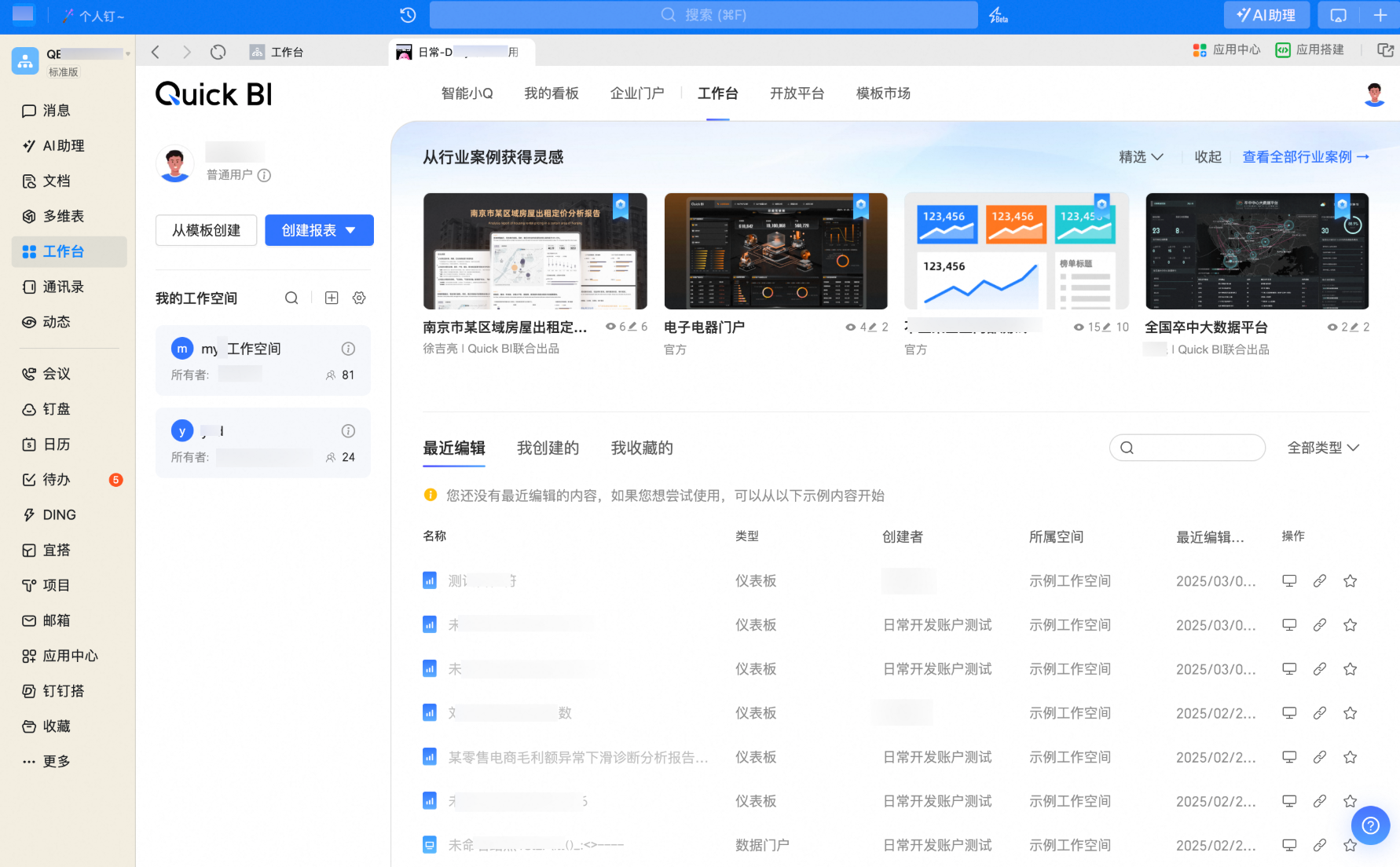Click the refresh icon in navigation bar
The width and height of the screenshot is (1400, 867).
pyautogui.click(x=218, y=52)
